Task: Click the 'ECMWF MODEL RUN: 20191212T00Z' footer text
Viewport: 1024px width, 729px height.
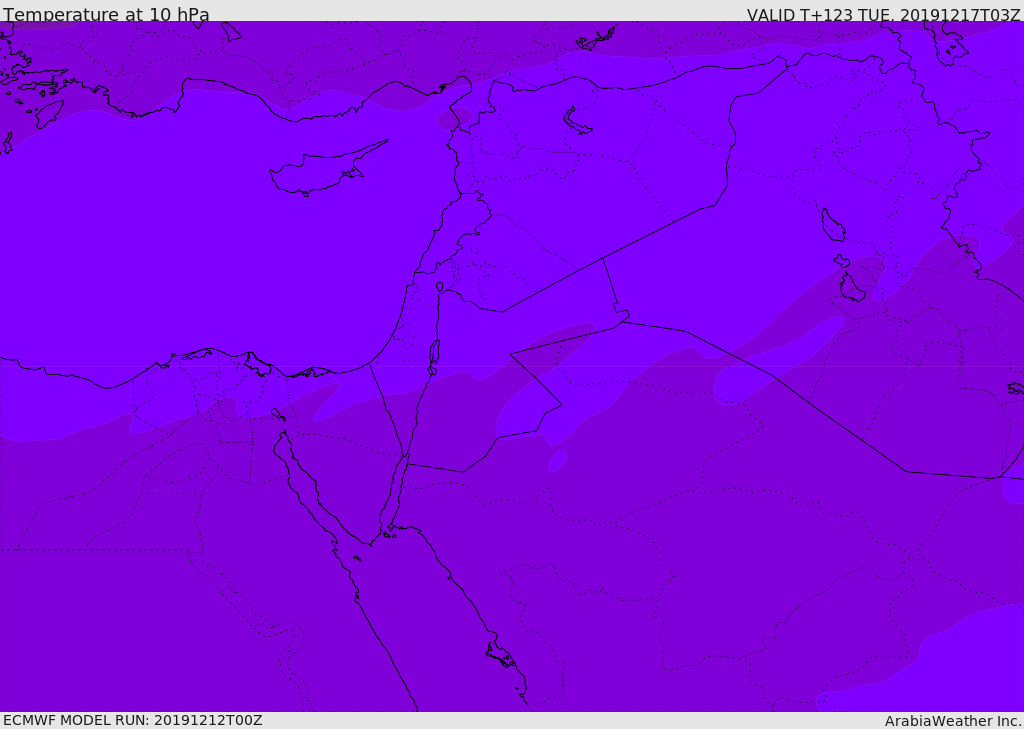Action: (133, 721)
